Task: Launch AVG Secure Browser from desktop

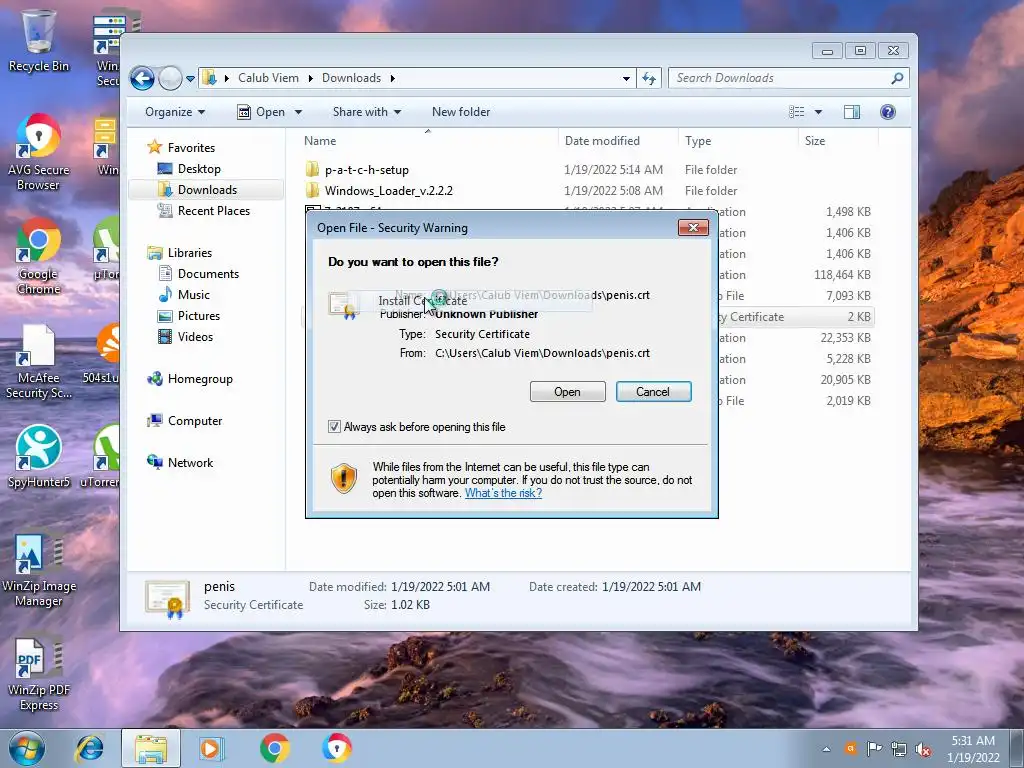Action: [38, 152]
